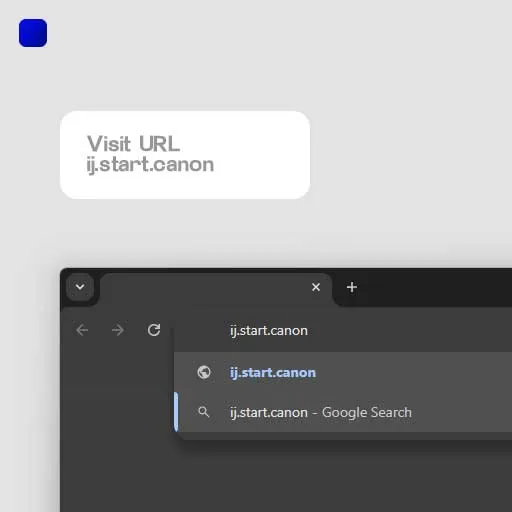Image resolution: width=512 pixels, height=512 pixels.
Task: Click the address bar containing ij.start.canon
Action: pyautogui.click(x=343, y=330)
